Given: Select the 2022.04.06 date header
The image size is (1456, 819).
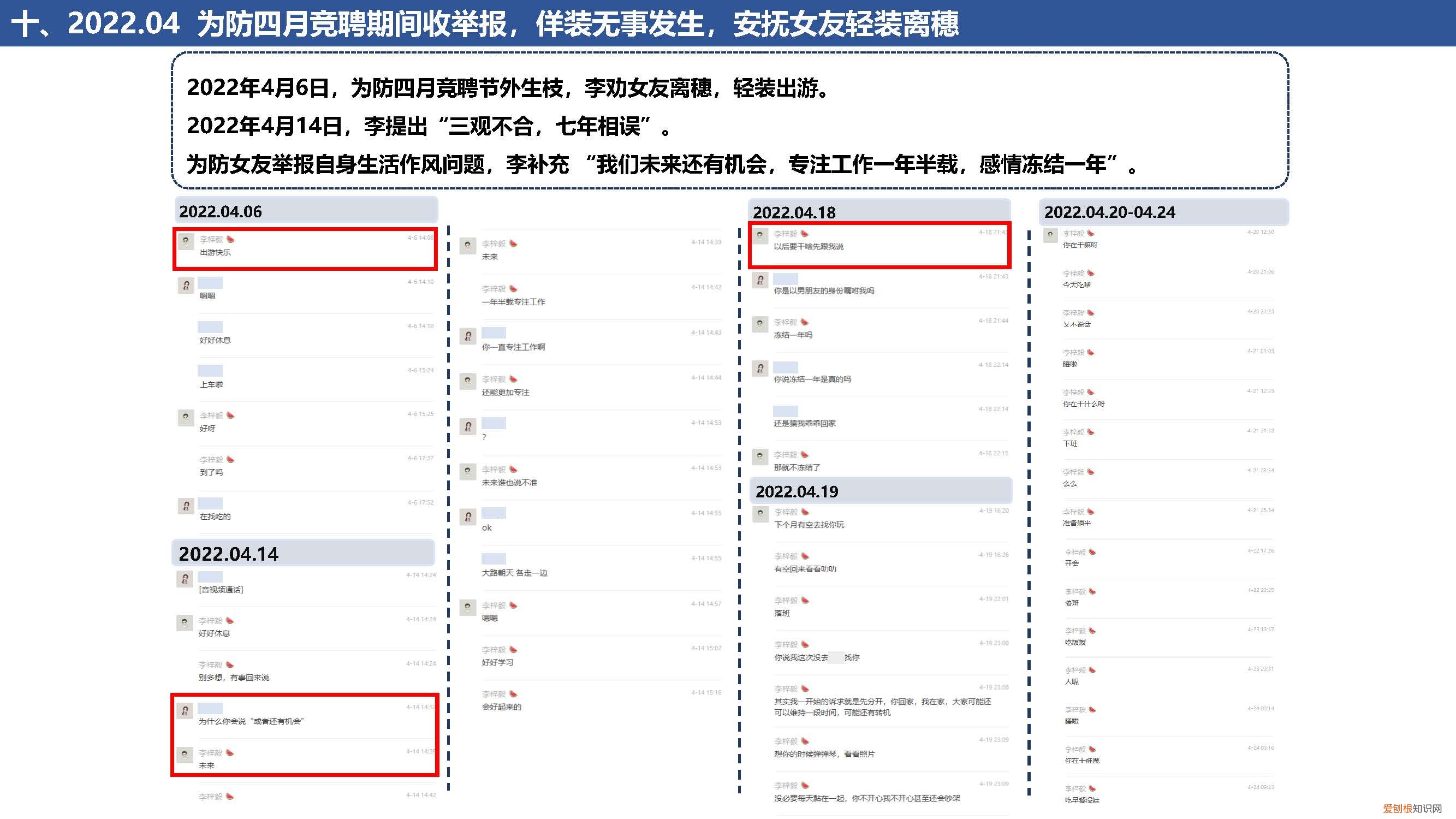Looking at the screenshot, I should coord(221,211).
